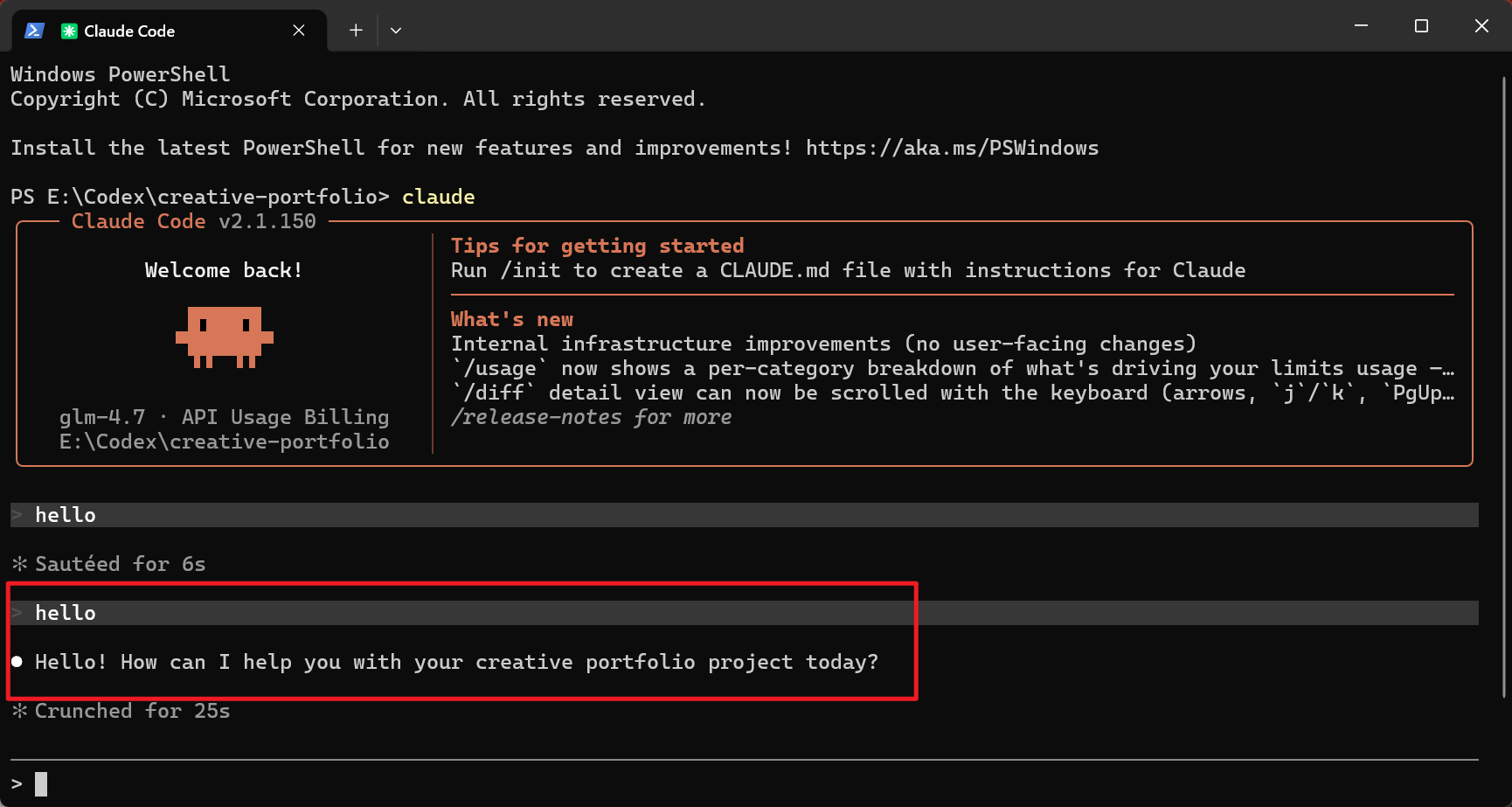
Task: Click the /release-notes for more text
Action: pyautogui.click(x=592, y=417)
